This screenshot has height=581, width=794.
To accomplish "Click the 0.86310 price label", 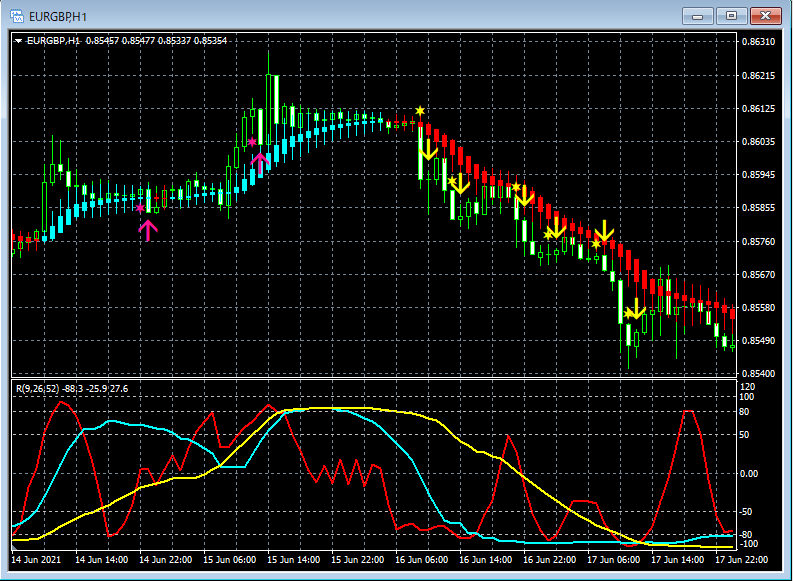I will [x=758, y=42].
